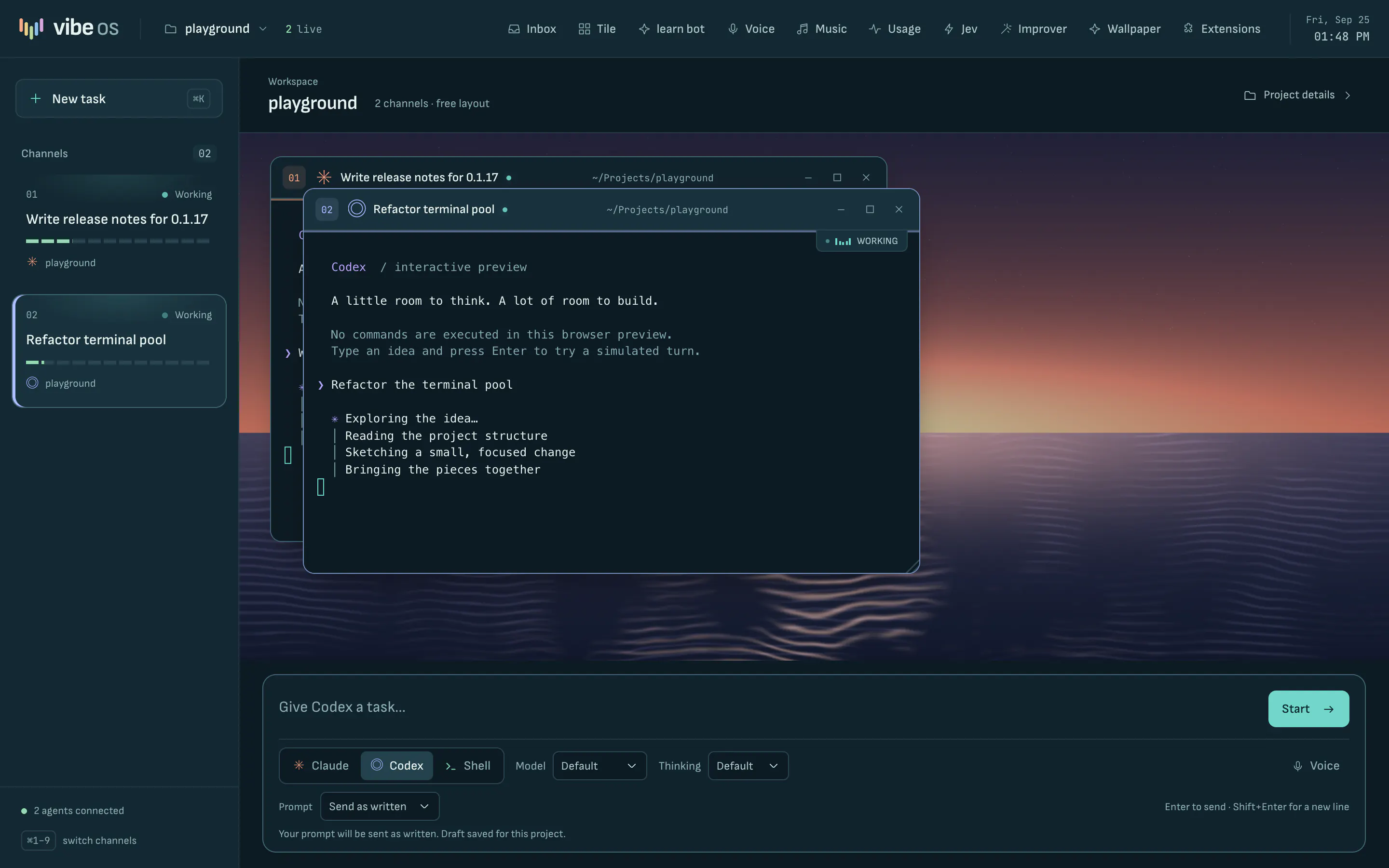Click the Wallpaper sparkle icon
This screenshot has width=1389, height=868.
tap(1094, 29)
